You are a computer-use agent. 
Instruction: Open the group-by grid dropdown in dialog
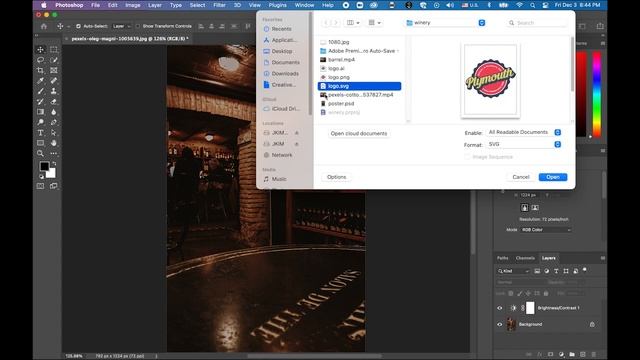374,23
